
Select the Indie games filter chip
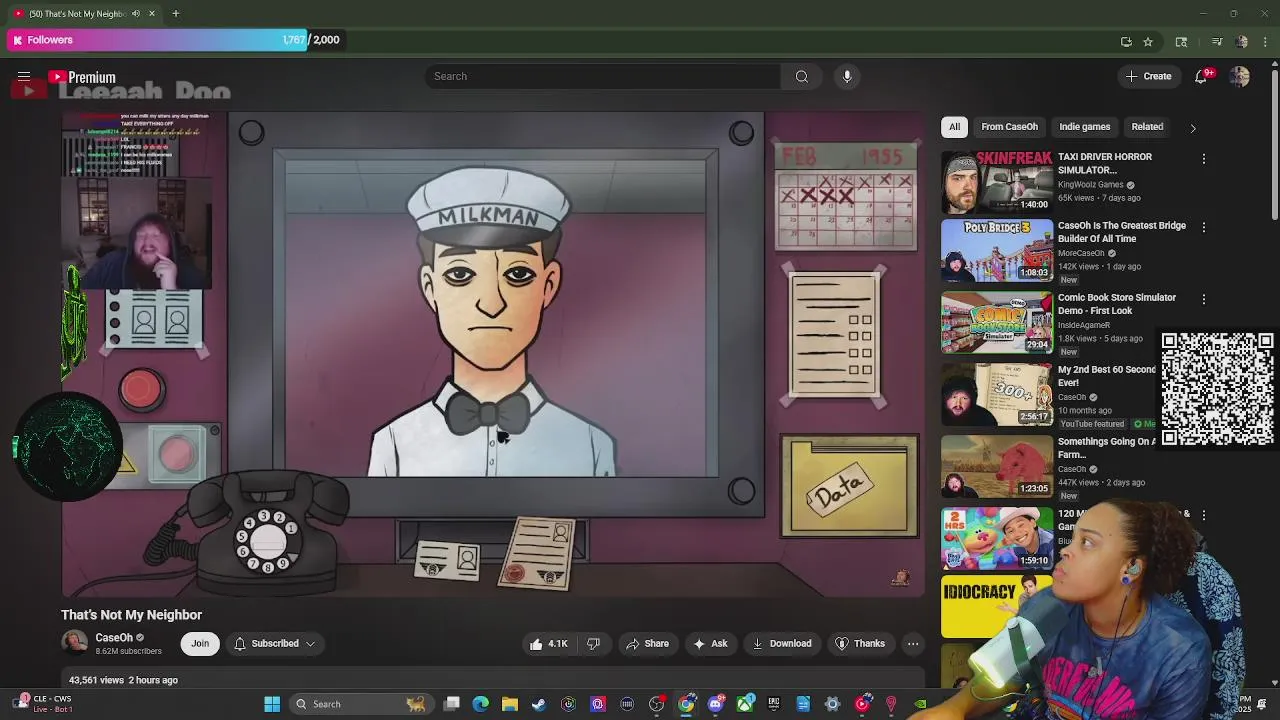point(1084,127)
